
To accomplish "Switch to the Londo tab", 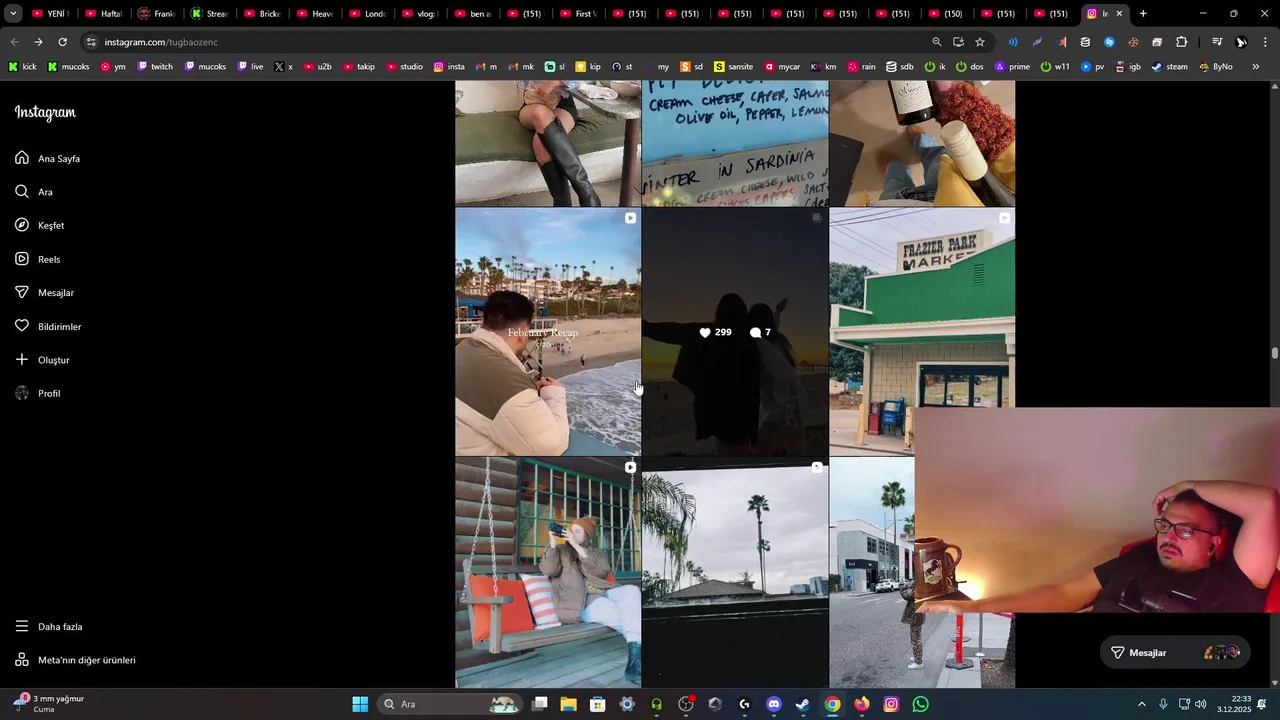I will pyautogui.click(x=368, y=14).
